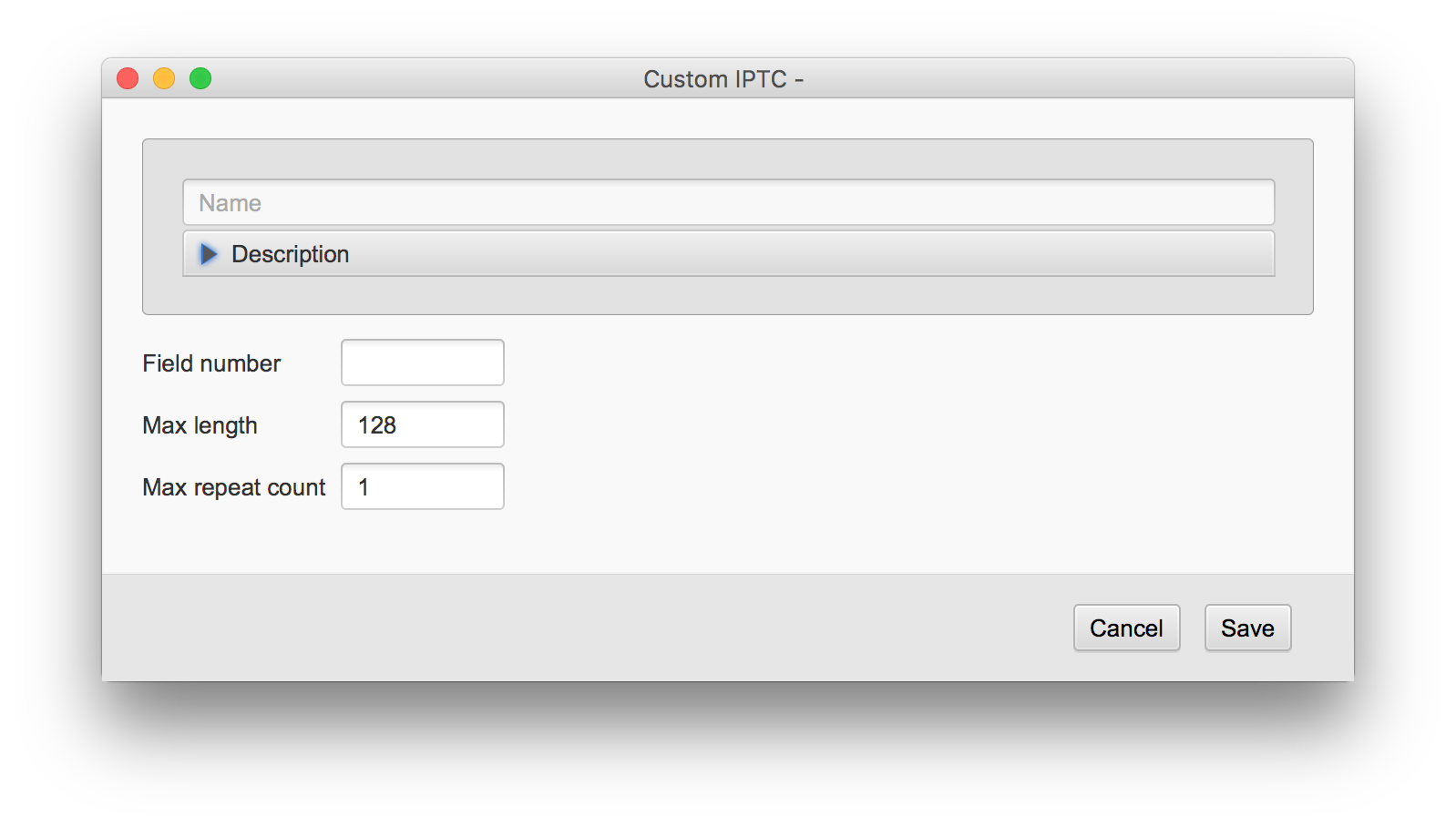This screenshot has width=1456, height=827.
Task: Click the blank dialog area right of Max length
Action: tap(911, 424)
